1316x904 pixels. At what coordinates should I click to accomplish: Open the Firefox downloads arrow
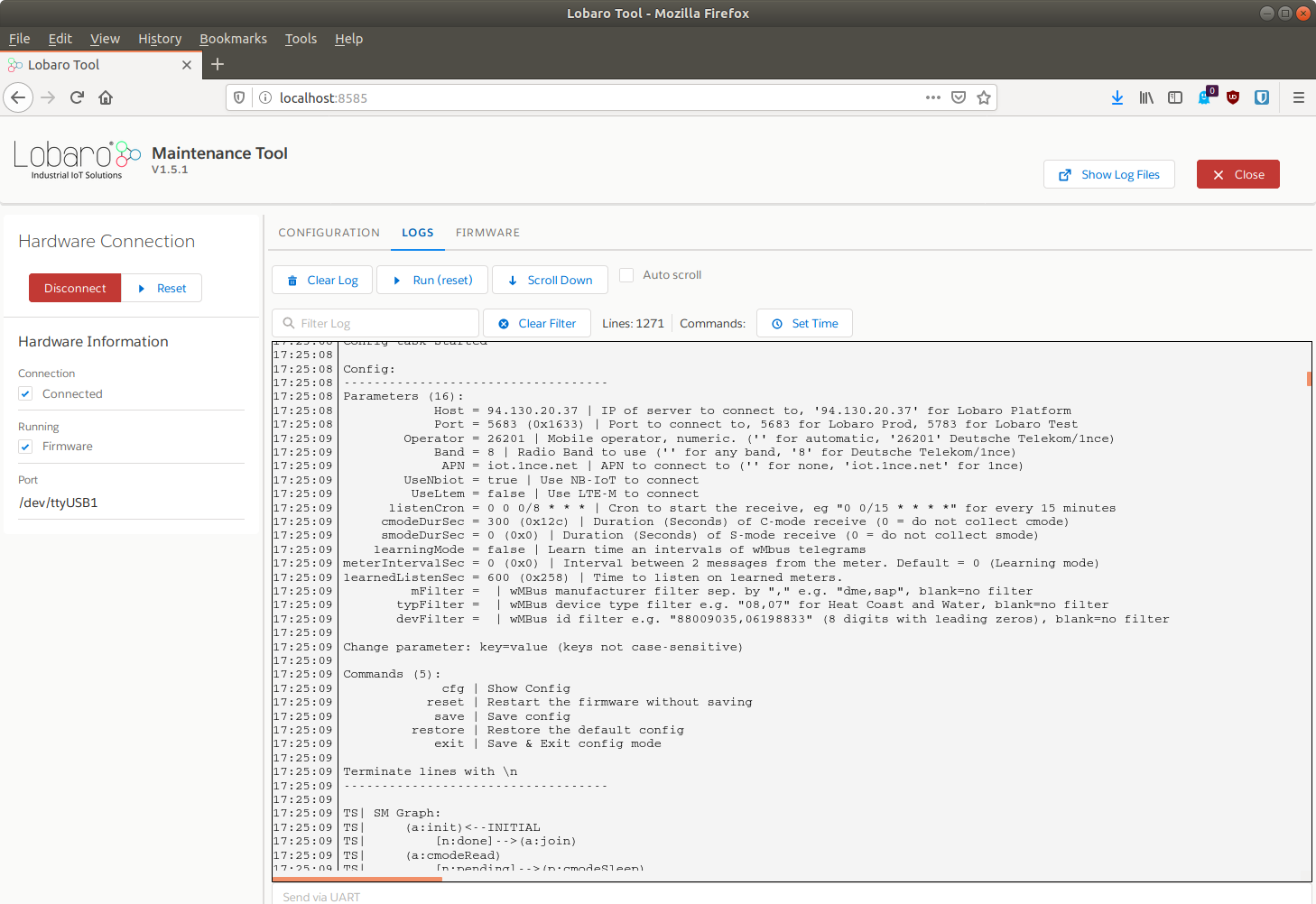point(1117,97)
